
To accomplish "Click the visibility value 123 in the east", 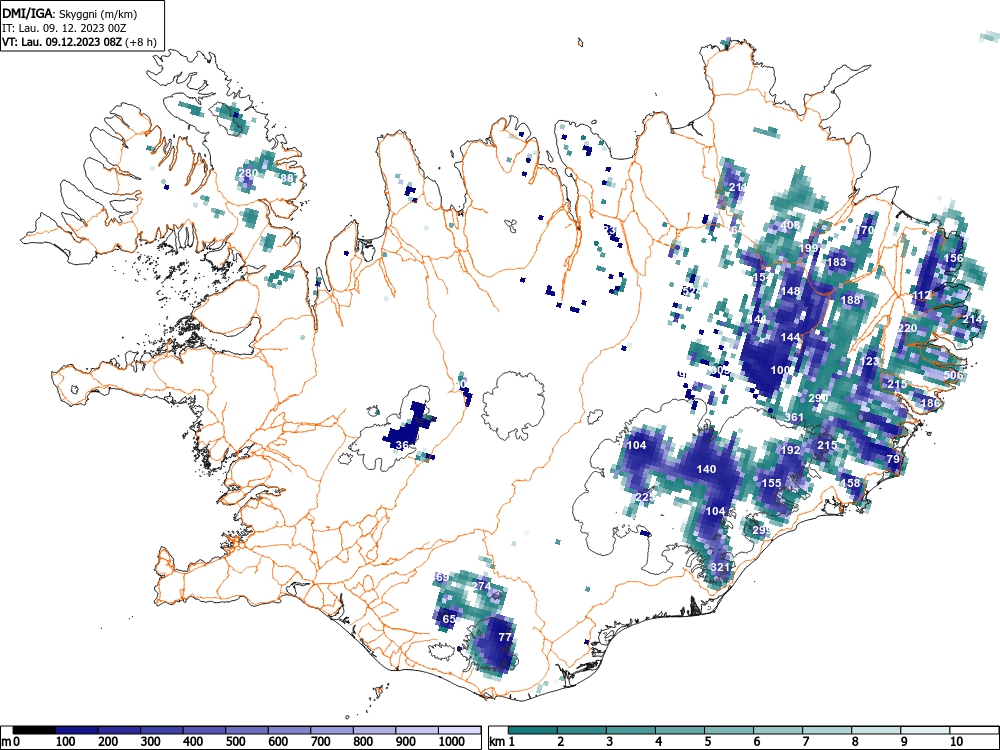I will [x=869, y=361].
